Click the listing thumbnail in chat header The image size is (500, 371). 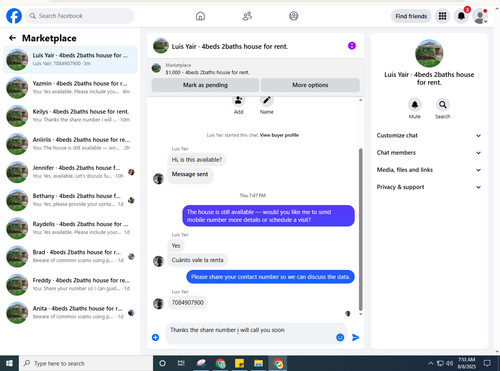point(161,46)
